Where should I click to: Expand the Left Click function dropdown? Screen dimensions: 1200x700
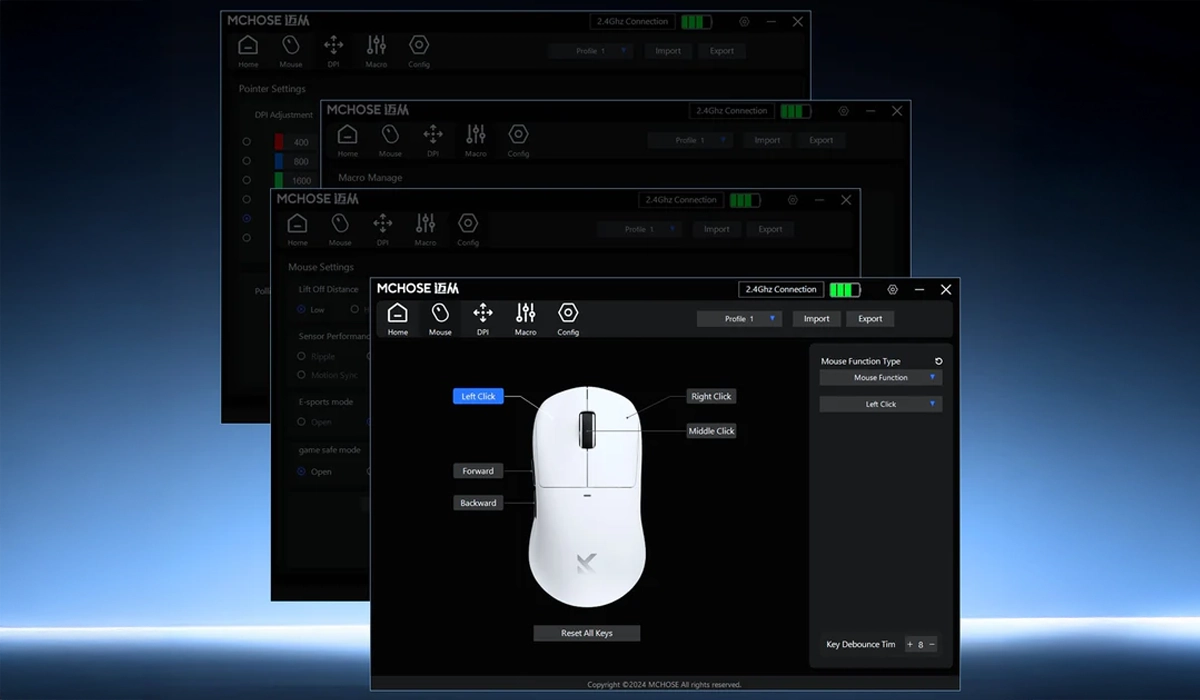click(x=880, y=404)
